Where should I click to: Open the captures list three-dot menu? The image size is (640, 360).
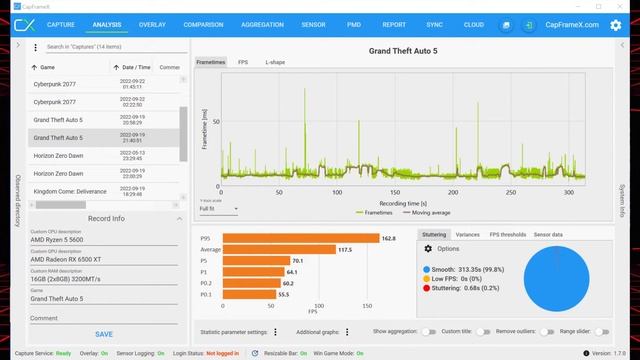(36, 48)
